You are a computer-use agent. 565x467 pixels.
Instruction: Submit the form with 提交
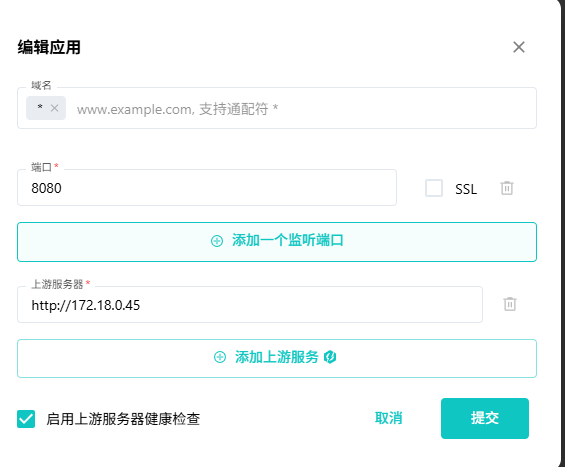(485, 418)
